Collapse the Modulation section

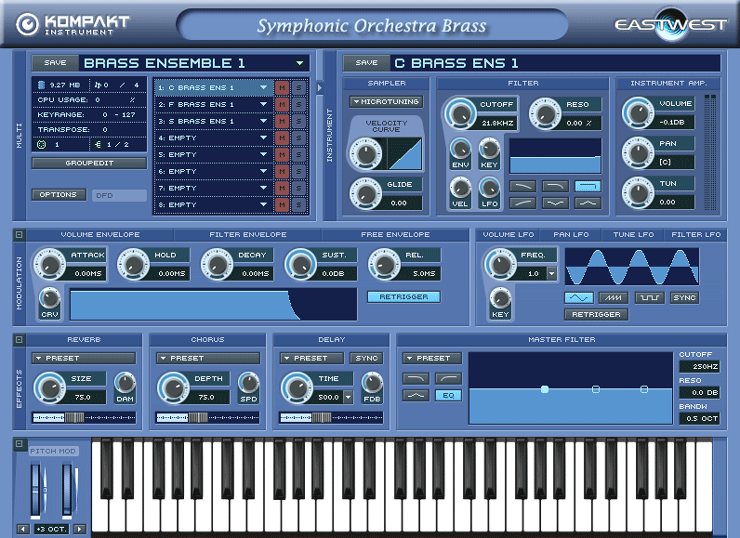coord(19,235)
